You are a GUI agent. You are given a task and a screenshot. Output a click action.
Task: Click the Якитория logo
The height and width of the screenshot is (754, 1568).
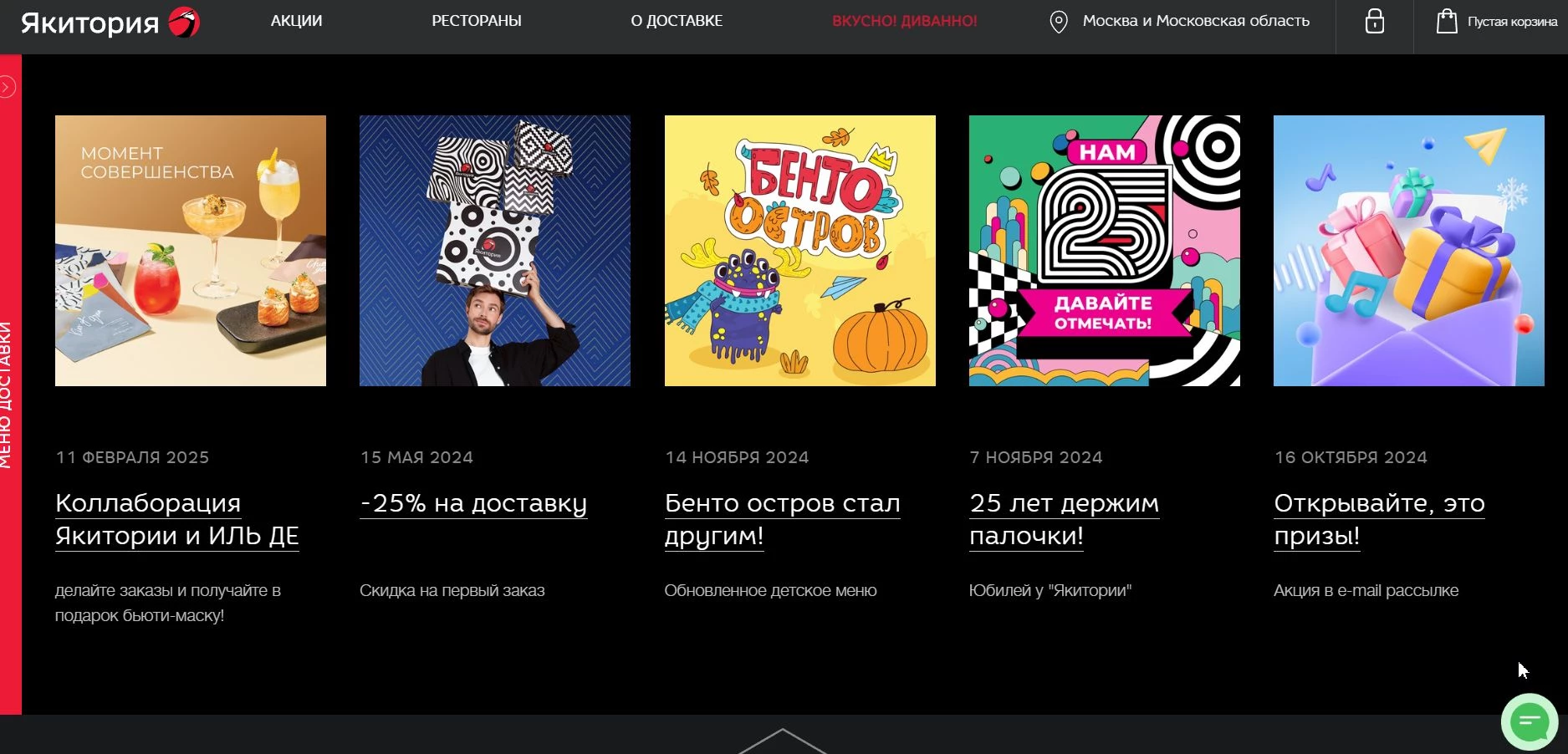(x=110, y=22)
